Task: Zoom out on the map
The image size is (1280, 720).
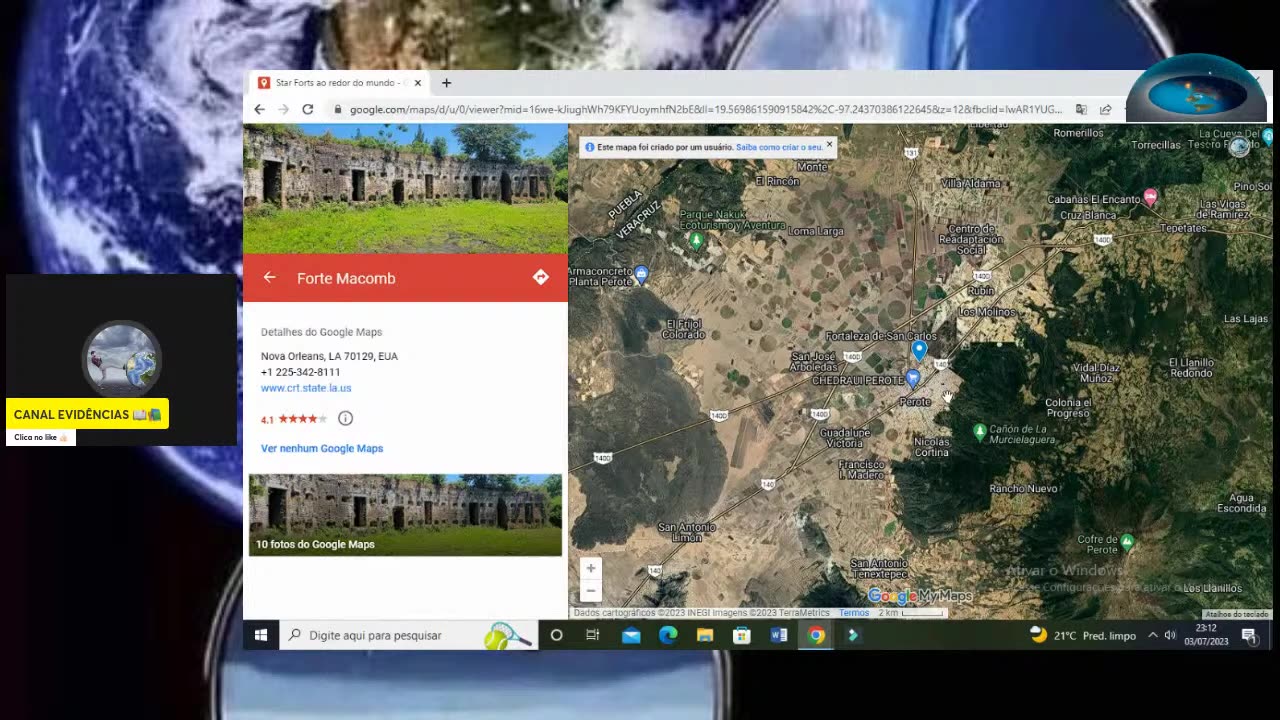Action: (x=591, y=590)
